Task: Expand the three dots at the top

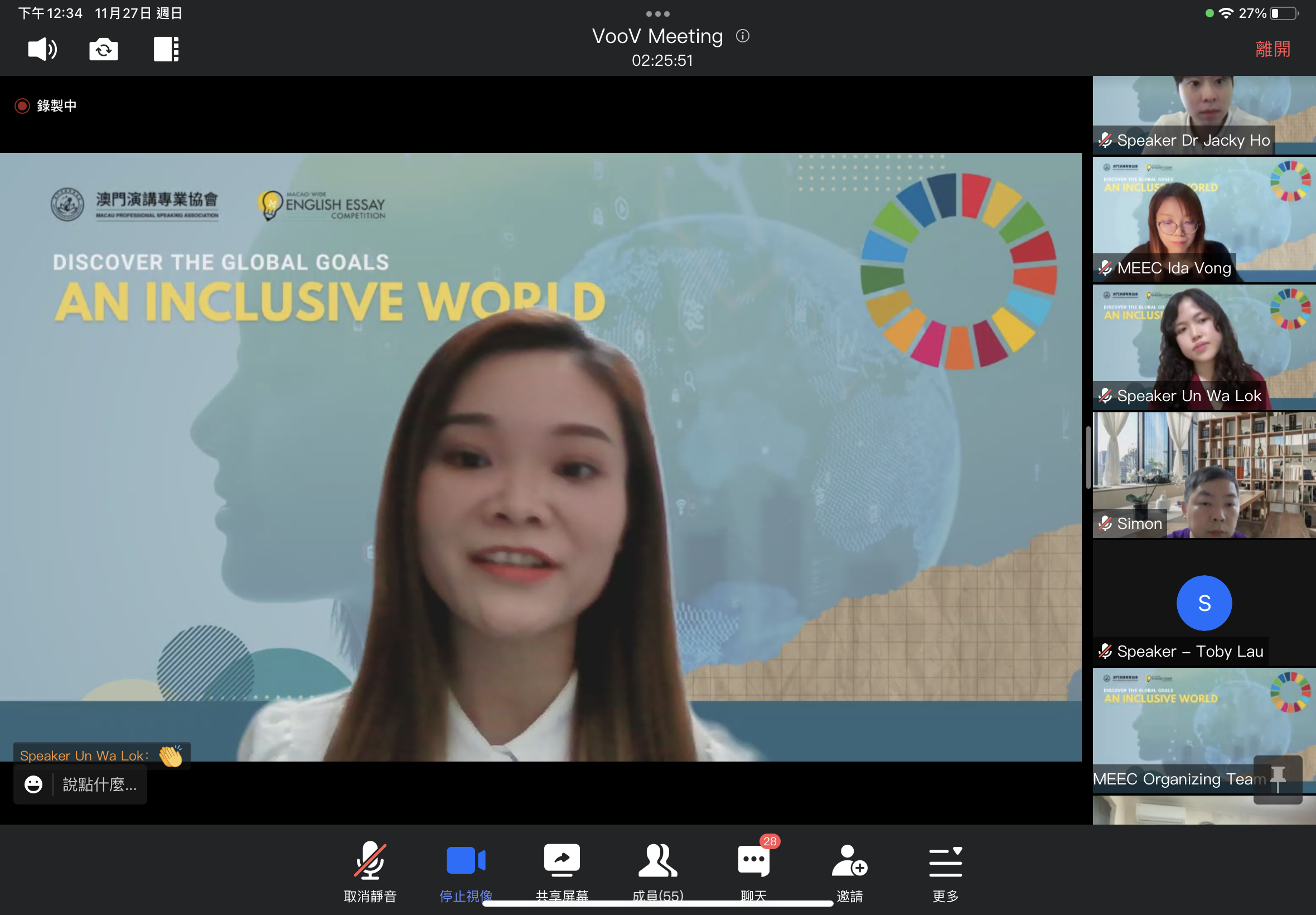Action: point(657,14)
